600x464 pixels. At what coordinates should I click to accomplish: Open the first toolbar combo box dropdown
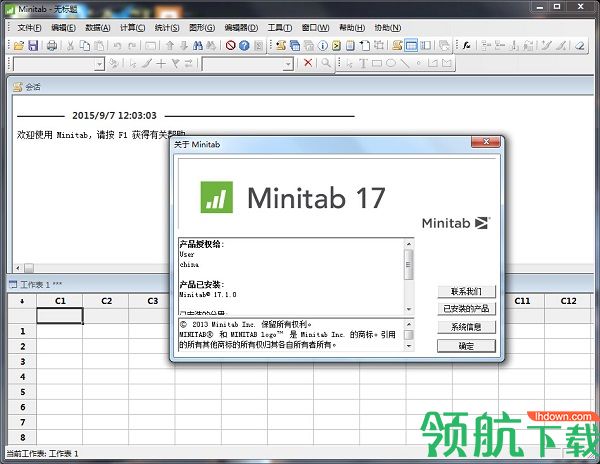tap(99, 64)
